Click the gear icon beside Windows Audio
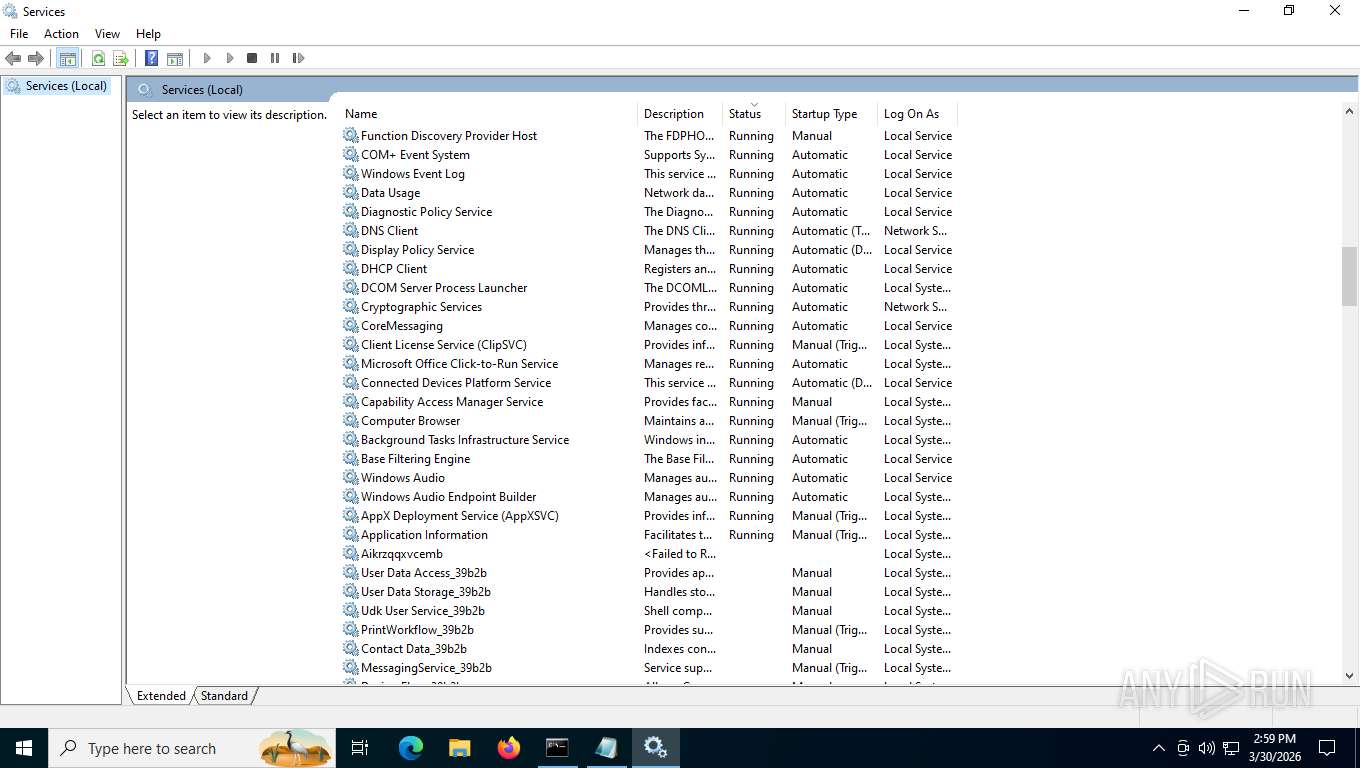Viewport: 1360px width, 768px height. pyautogui.click(x=351, y=477)
